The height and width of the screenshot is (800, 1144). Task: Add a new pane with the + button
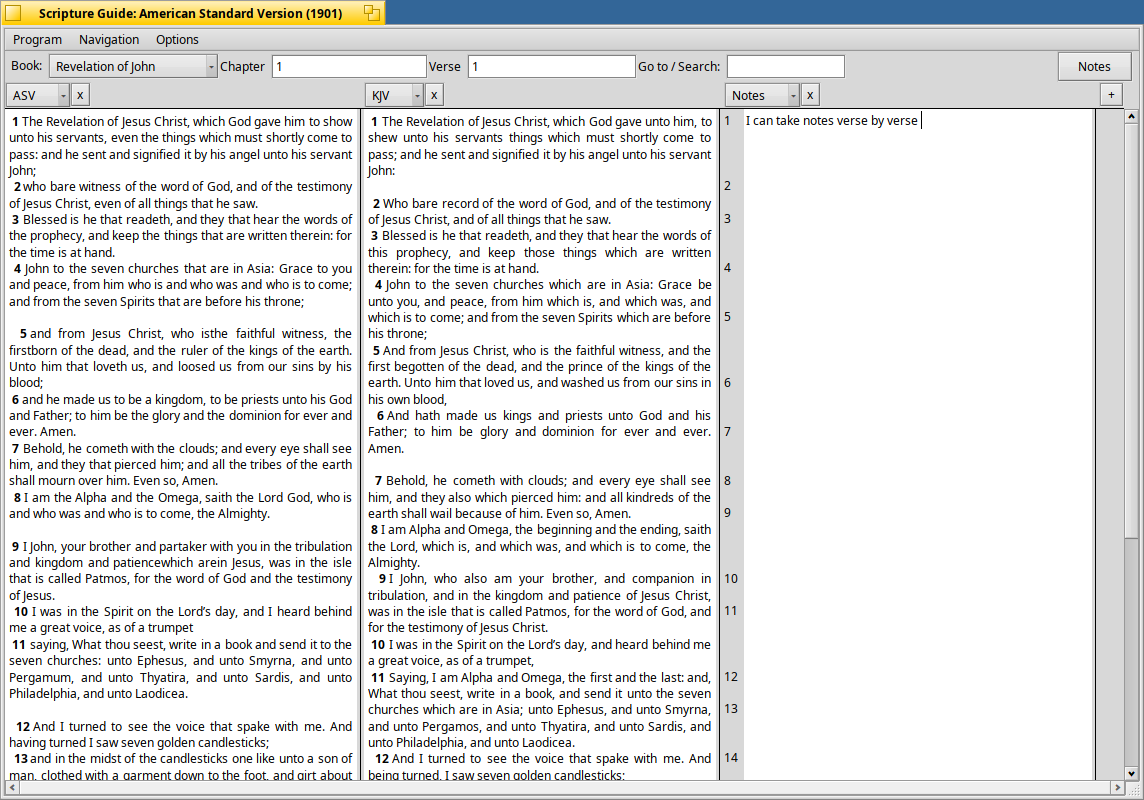pos(1111,95)
